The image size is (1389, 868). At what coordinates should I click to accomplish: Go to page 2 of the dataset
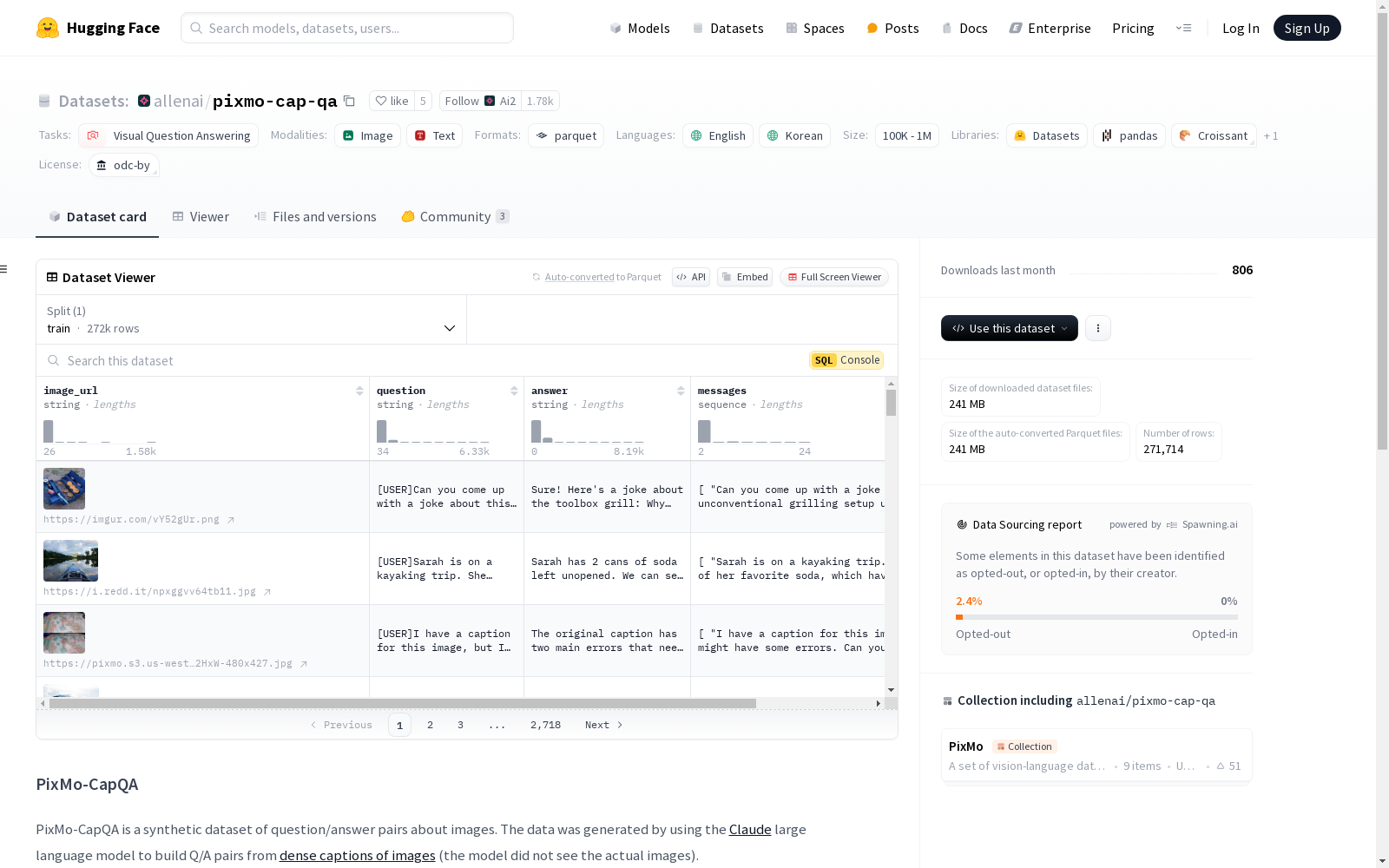tap(430, 725)
